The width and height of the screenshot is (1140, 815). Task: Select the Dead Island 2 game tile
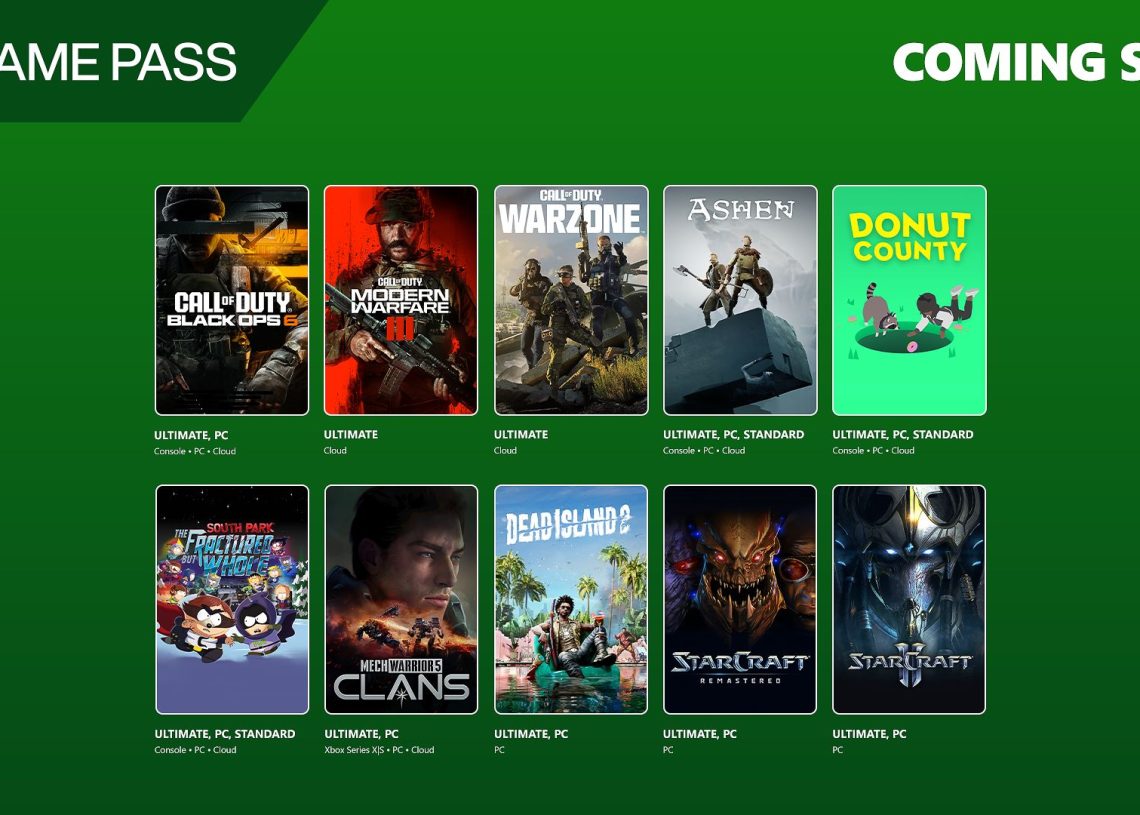(571, 600)
